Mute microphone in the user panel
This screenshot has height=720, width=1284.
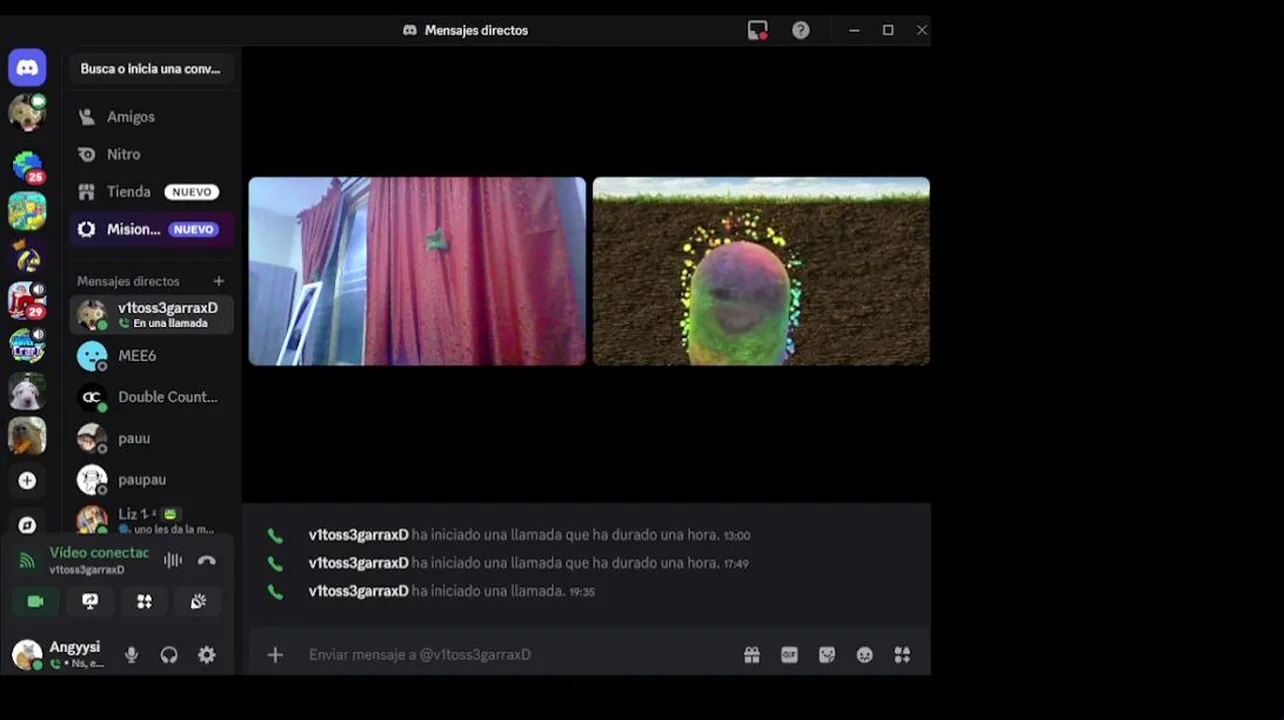131,655
